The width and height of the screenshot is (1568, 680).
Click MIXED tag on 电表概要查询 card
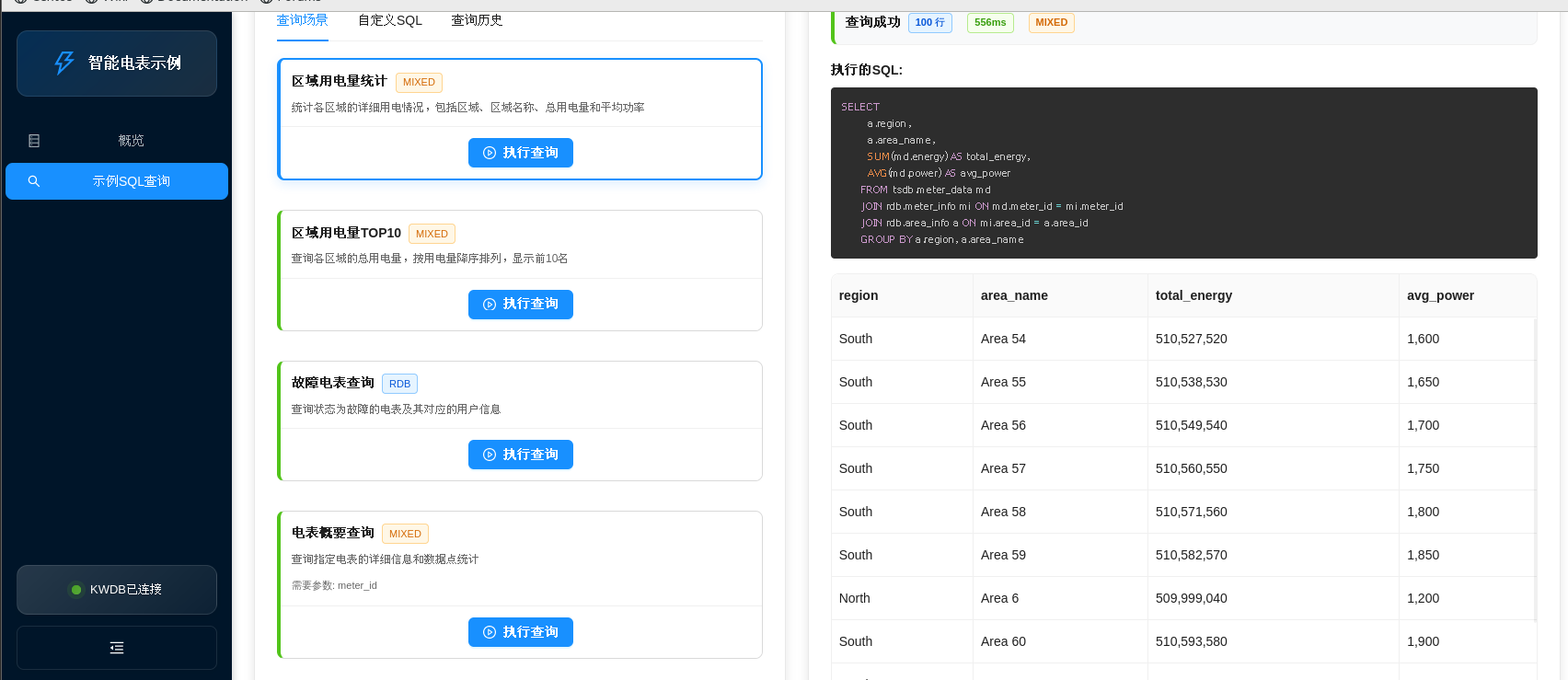pyautogui.click(x=405, y=534)
